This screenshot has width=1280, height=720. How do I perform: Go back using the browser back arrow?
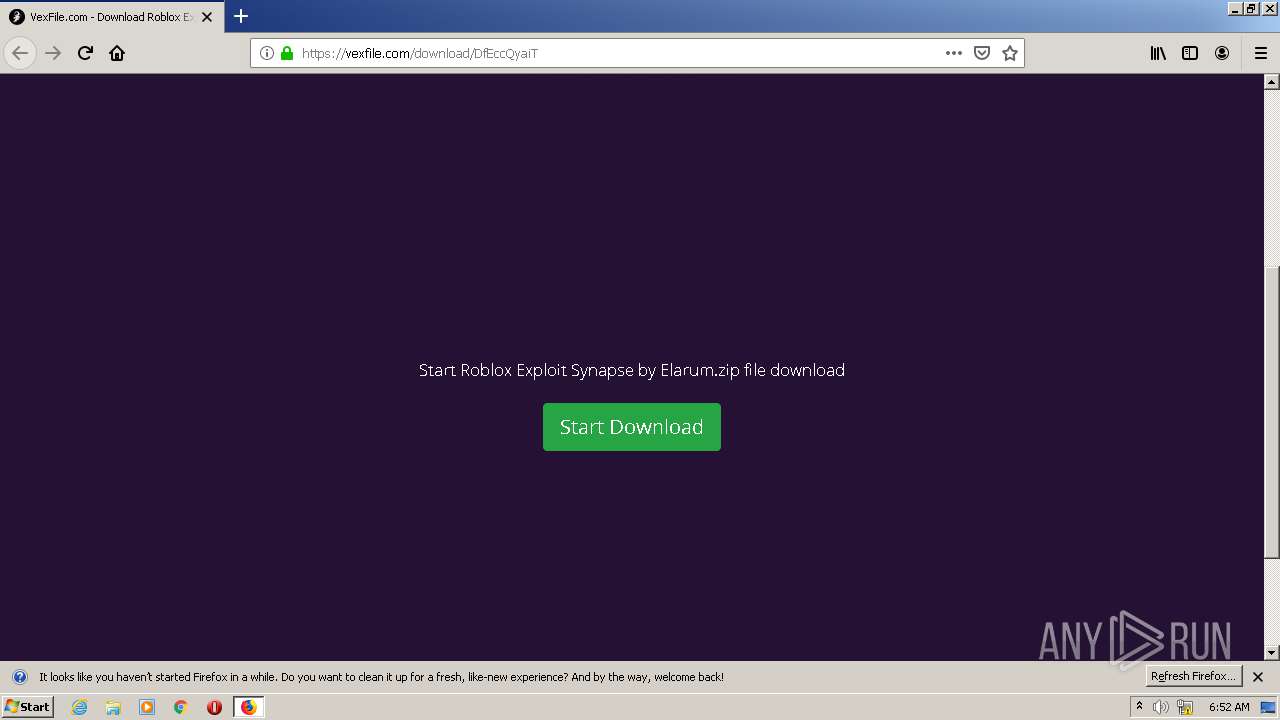[20, 53]
